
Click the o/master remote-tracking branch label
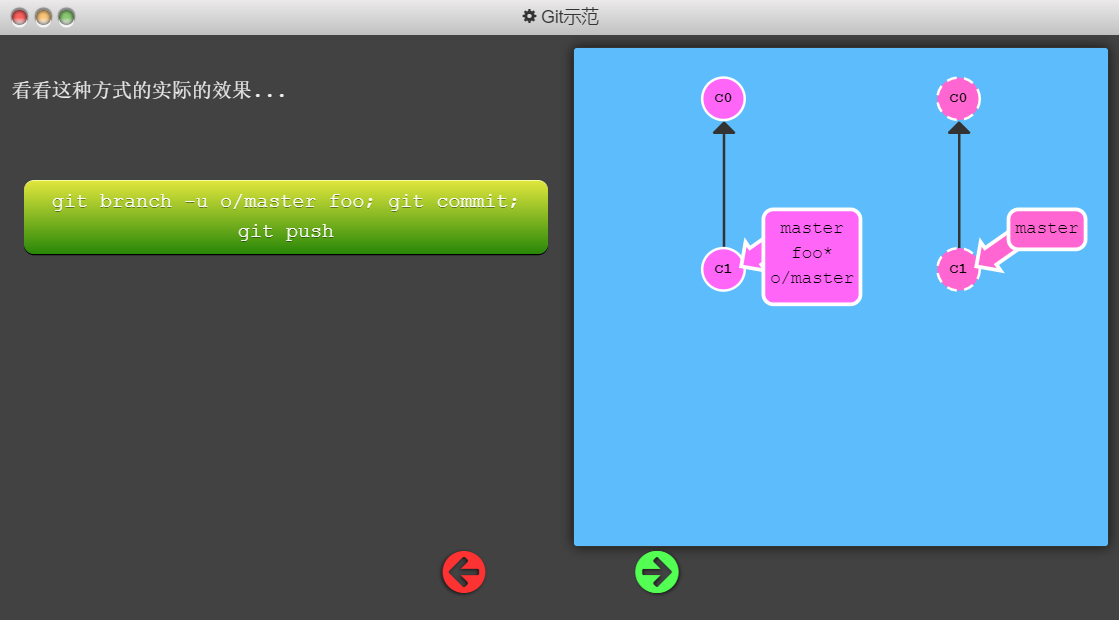[812, 278]
